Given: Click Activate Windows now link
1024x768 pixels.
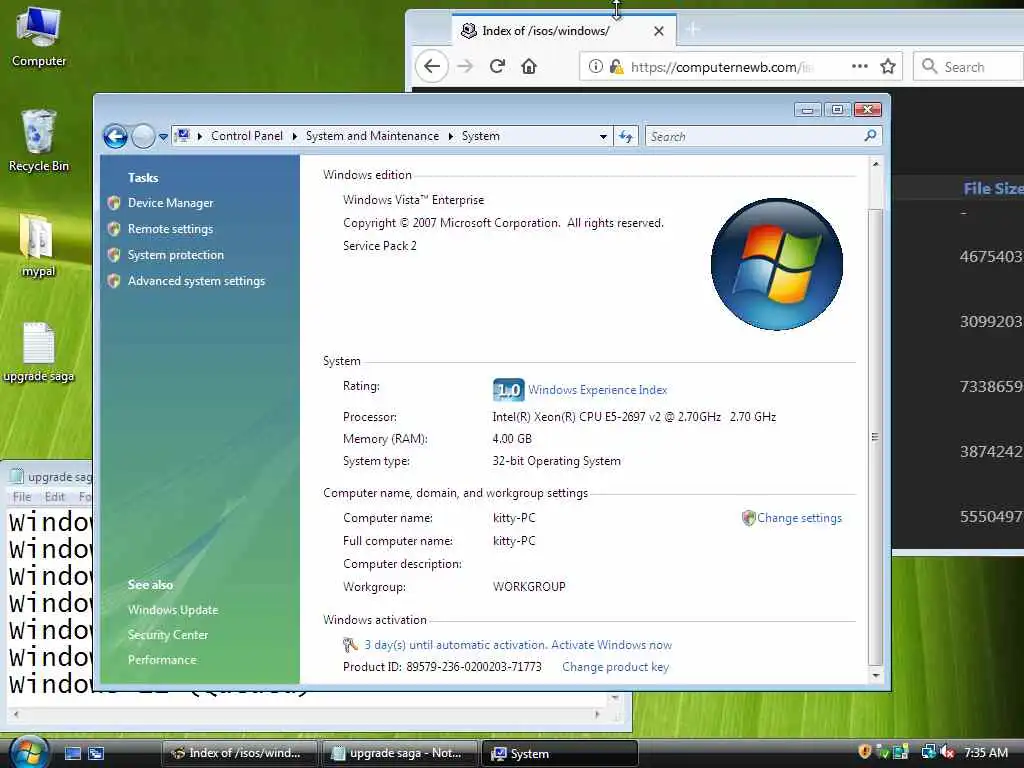Looking at the screenshot, I should (x=611, y=645).
